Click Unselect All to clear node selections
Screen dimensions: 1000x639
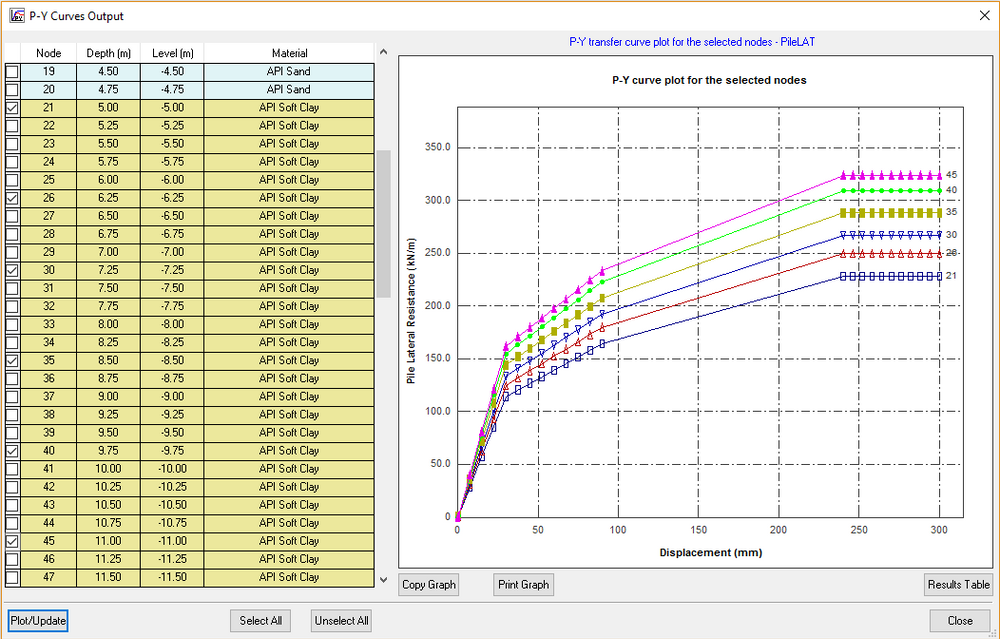click(x=340, y=620)
